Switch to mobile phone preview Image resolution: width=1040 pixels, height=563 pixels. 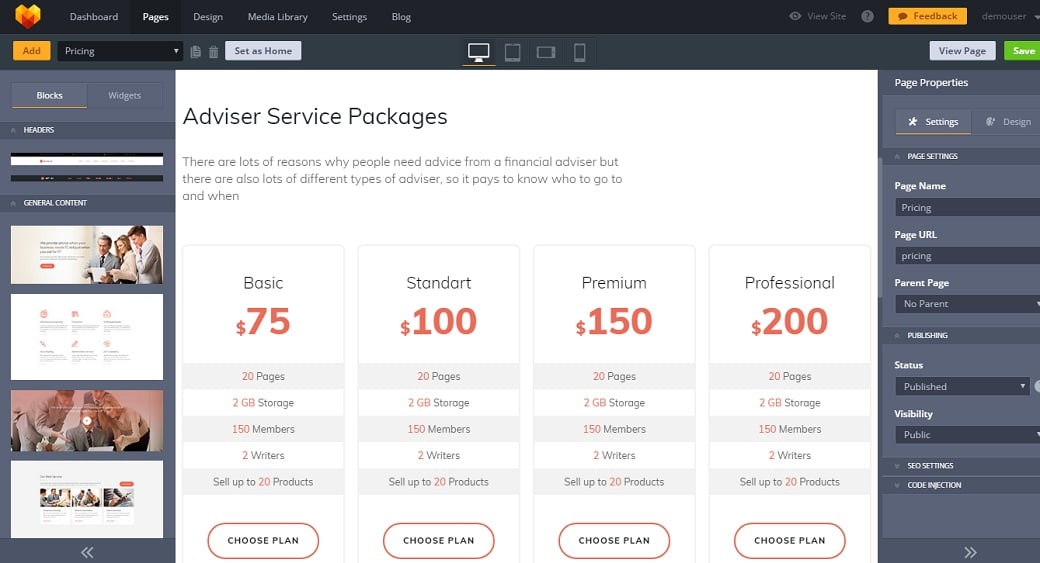pos(579,52)
